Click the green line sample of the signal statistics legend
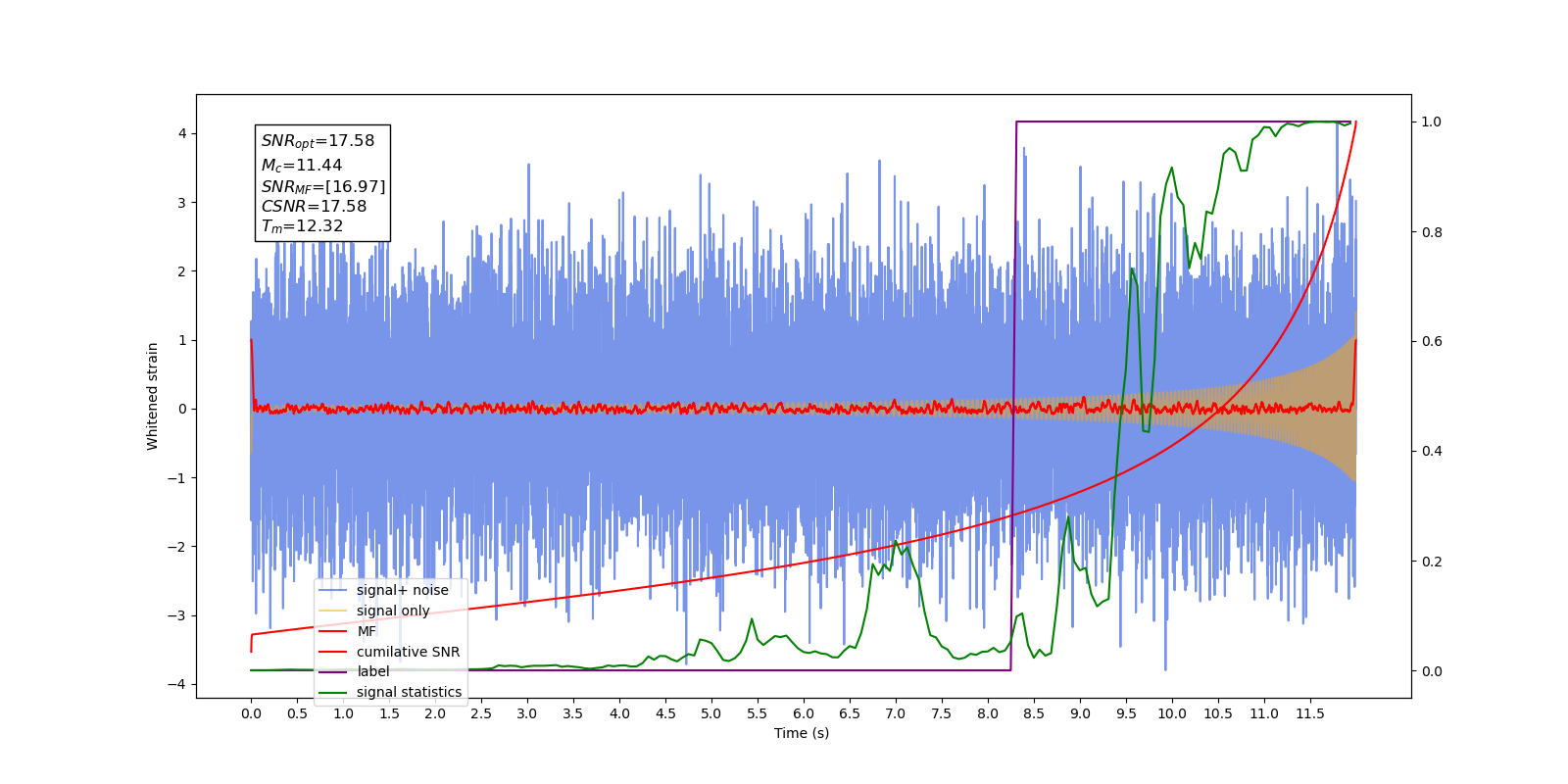The height and width of the screenshot is (784, 1568). point(333,692)
